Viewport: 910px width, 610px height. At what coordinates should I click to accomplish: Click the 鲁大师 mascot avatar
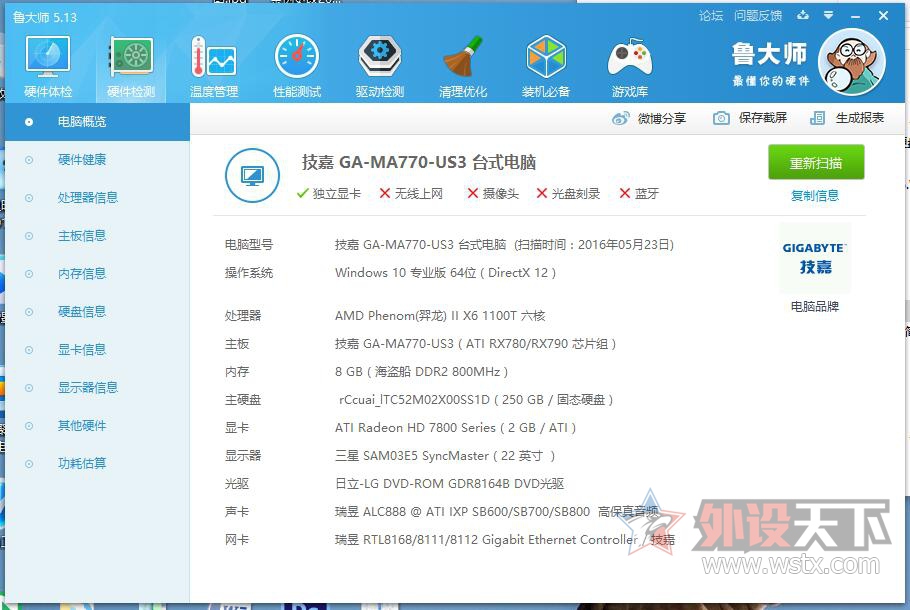tap(851, 62)
